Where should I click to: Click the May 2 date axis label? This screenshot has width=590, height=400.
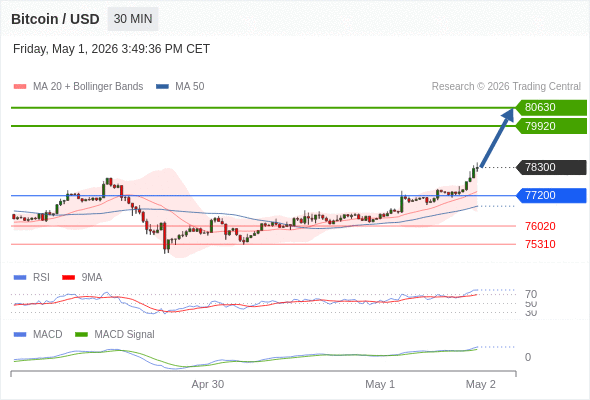tap(481, 384)
